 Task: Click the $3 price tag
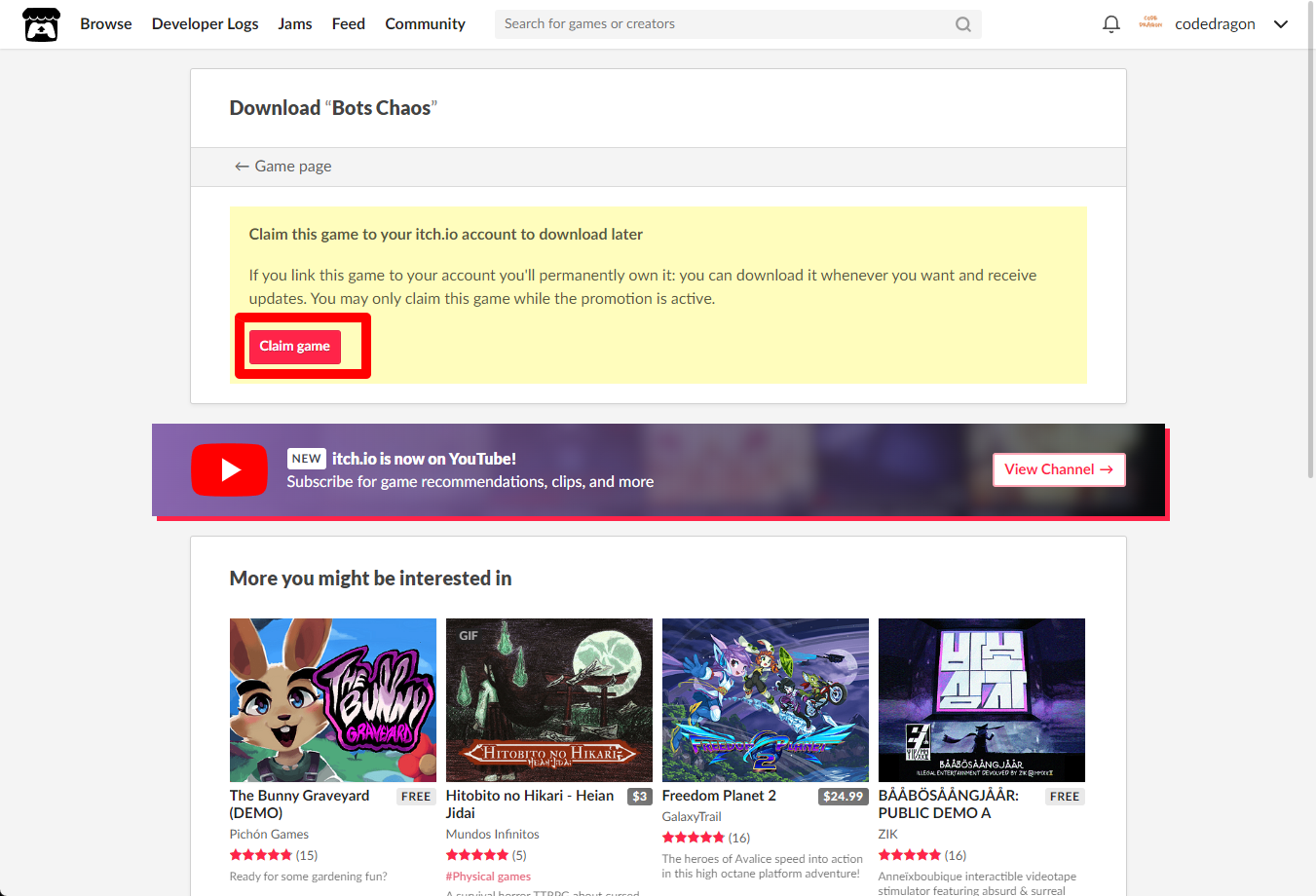click(640, 797)
